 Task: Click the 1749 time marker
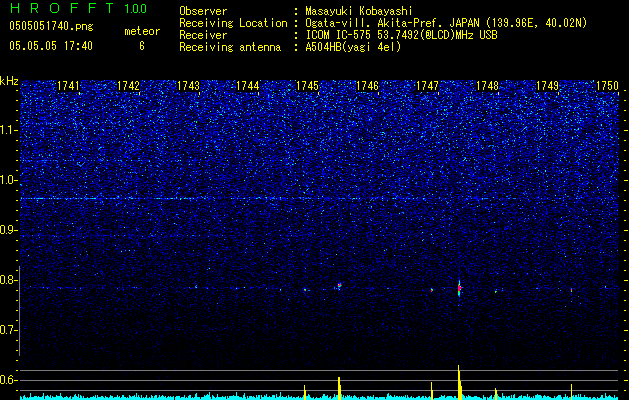(548, 86)
